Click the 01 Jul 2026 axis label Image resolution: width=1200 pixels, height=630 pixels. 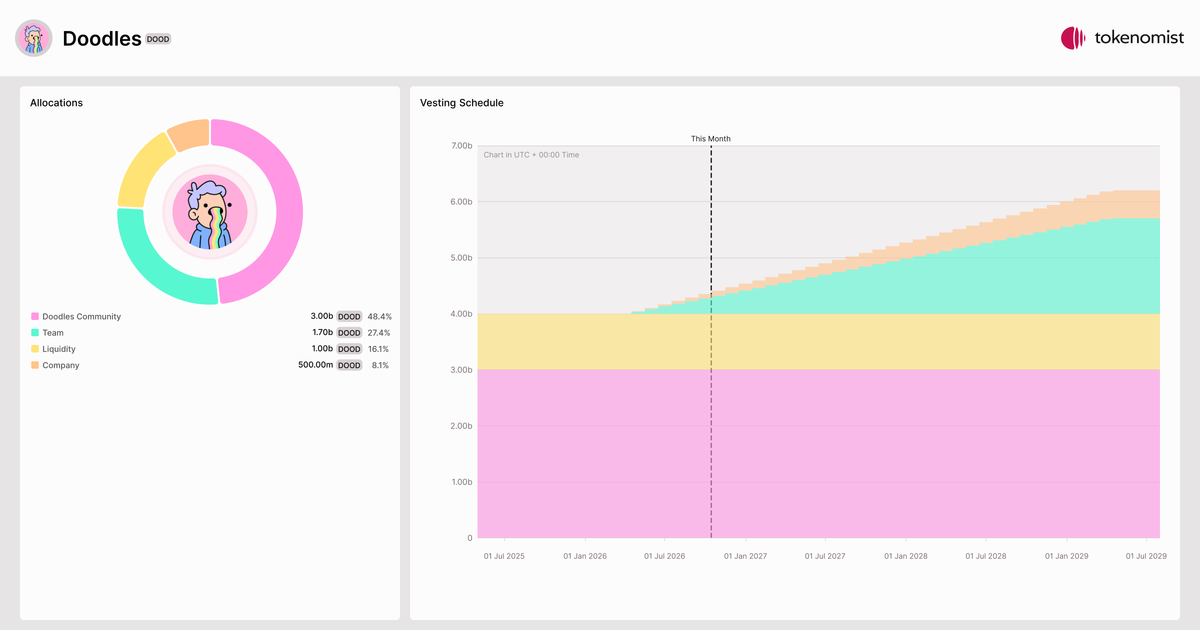[664, 556]
